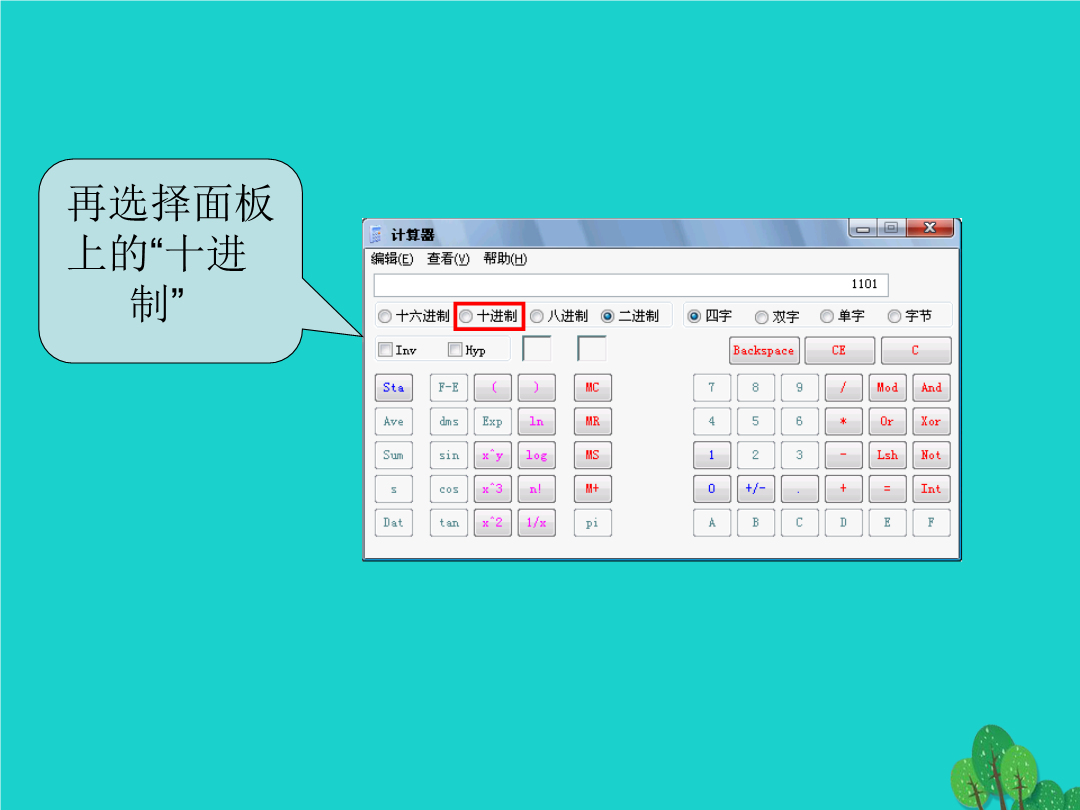Screen dimensions: 1080x810
Task: Click the Not button
Action: [x=931, y=455]
